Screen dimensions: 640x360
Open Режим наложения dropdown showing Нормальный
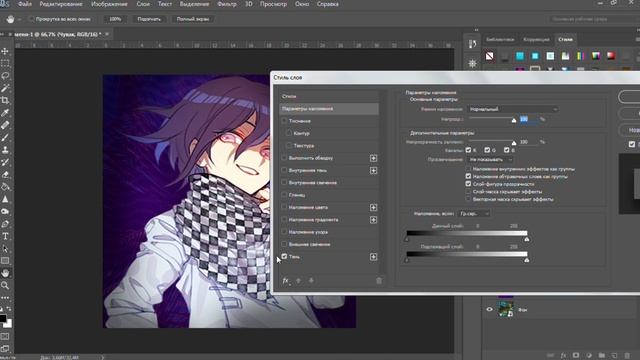513,109
